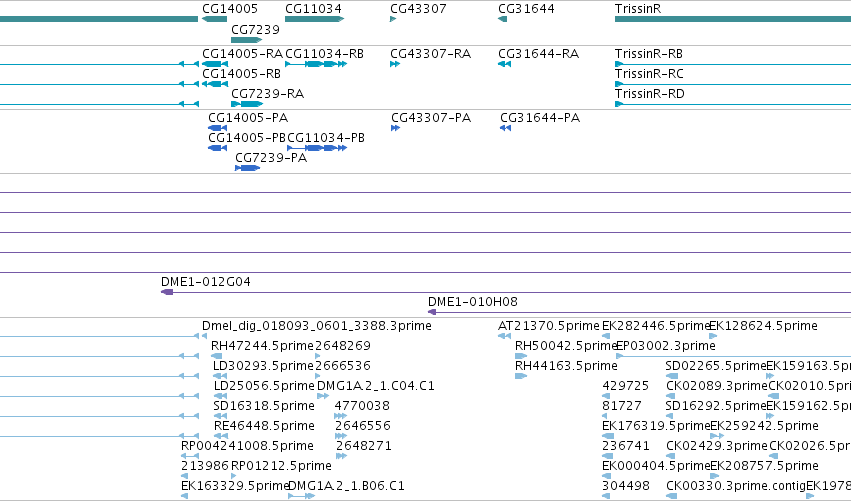
Task: Select the CG43307 gene label
Action: coord(418,9)
